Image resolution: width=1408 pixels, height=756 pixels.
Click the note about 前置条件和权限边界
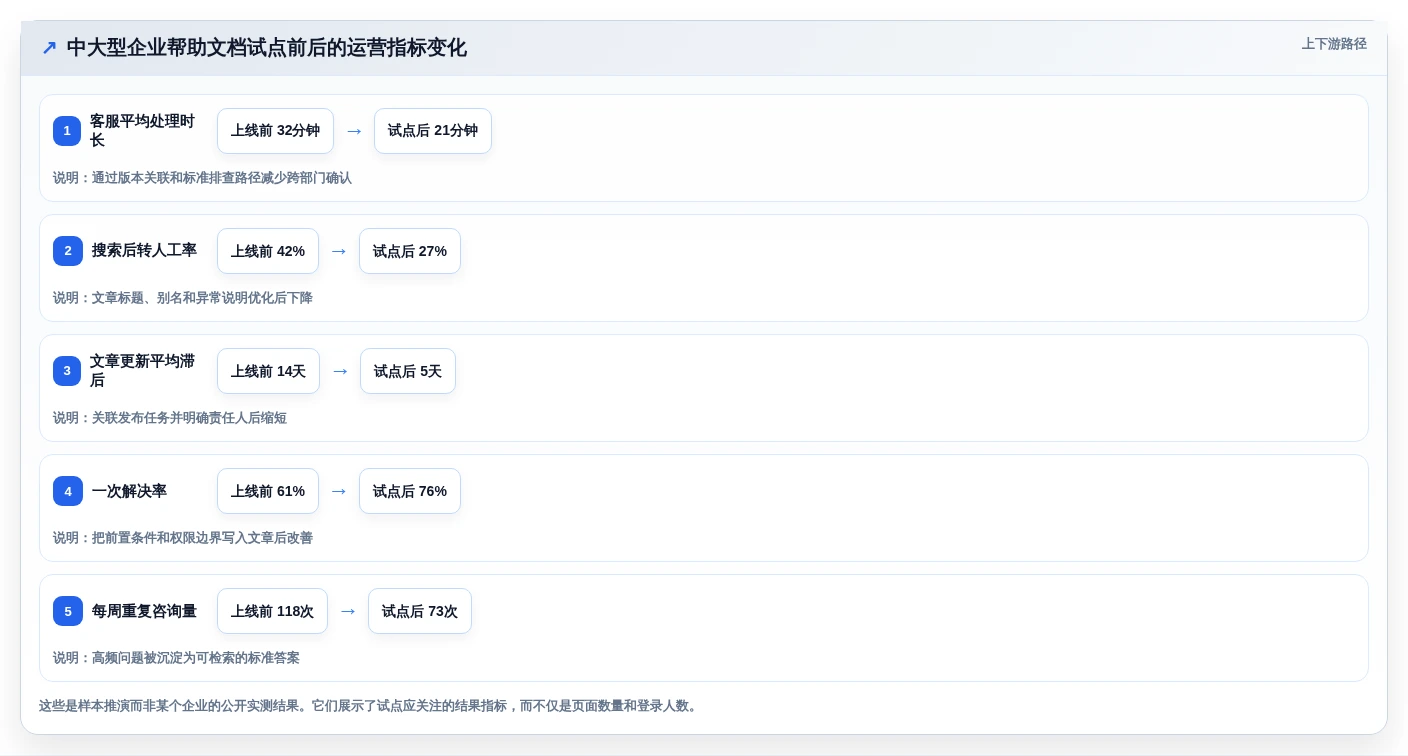point(183,538)
